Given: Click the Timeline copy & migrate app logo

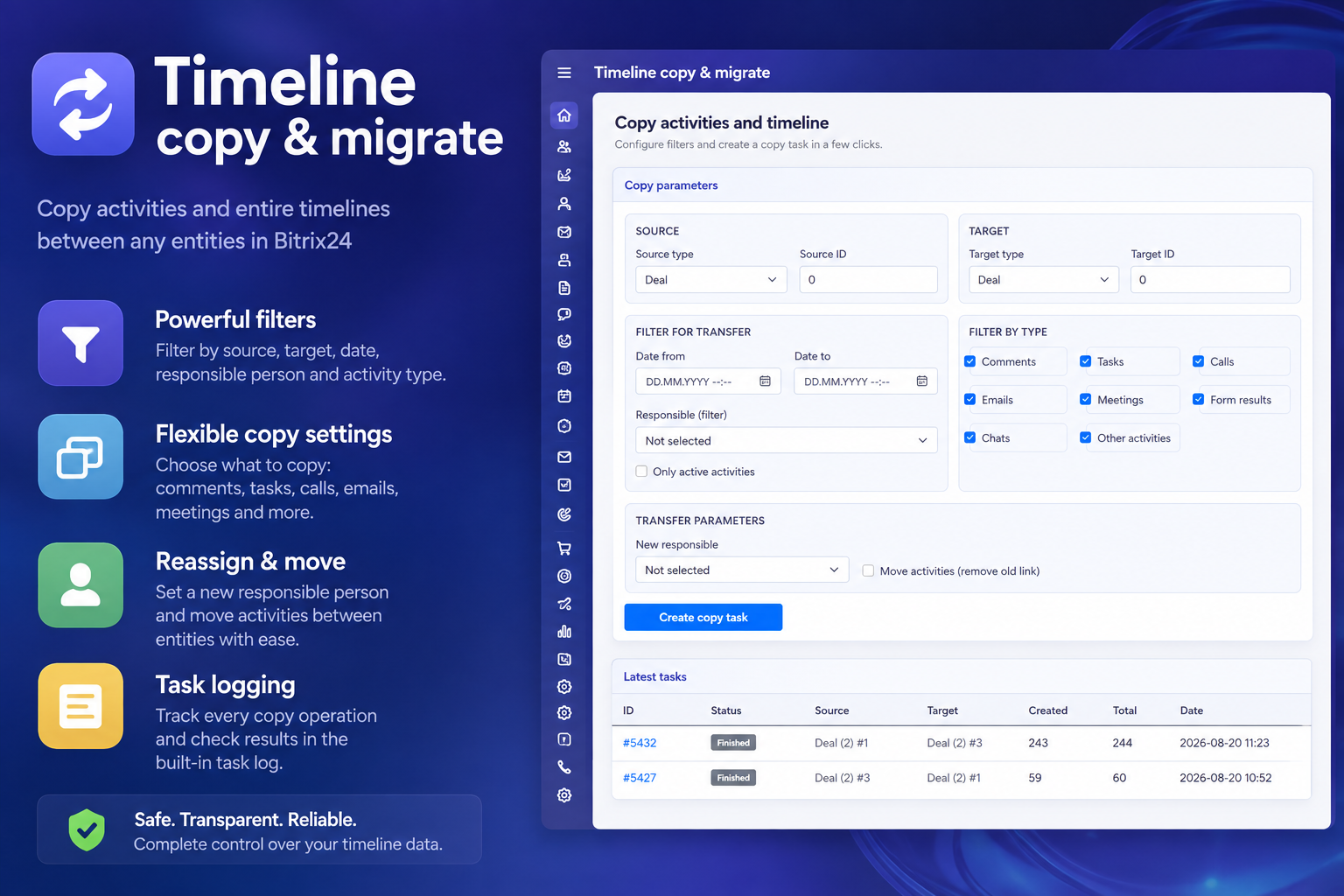Looking at the screenshot, I should click(83, 104).
